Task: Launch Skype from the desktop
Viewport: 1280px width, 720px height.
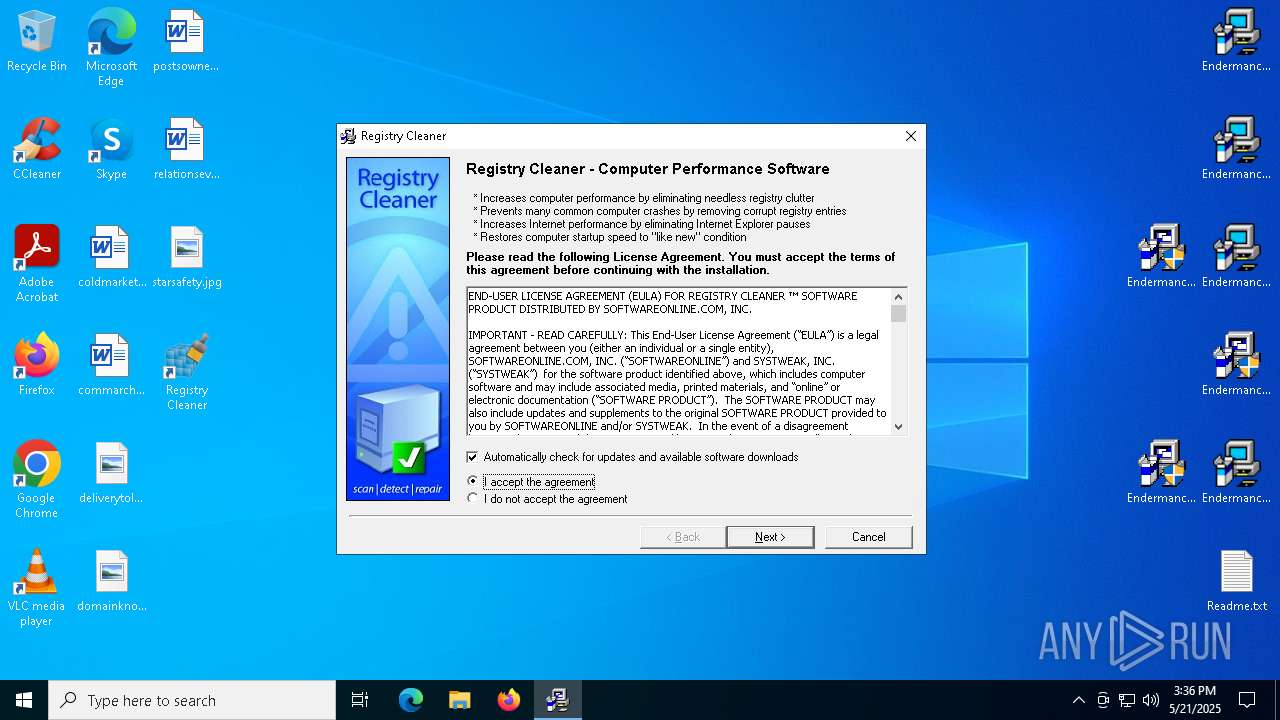Action: (x=111, y=149)
